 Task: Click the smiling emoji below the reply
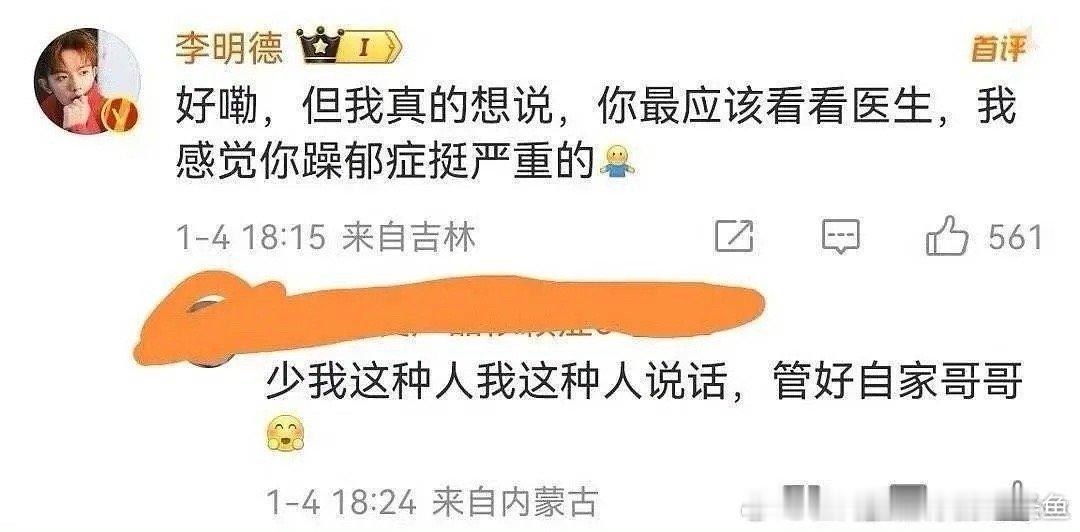285,433
